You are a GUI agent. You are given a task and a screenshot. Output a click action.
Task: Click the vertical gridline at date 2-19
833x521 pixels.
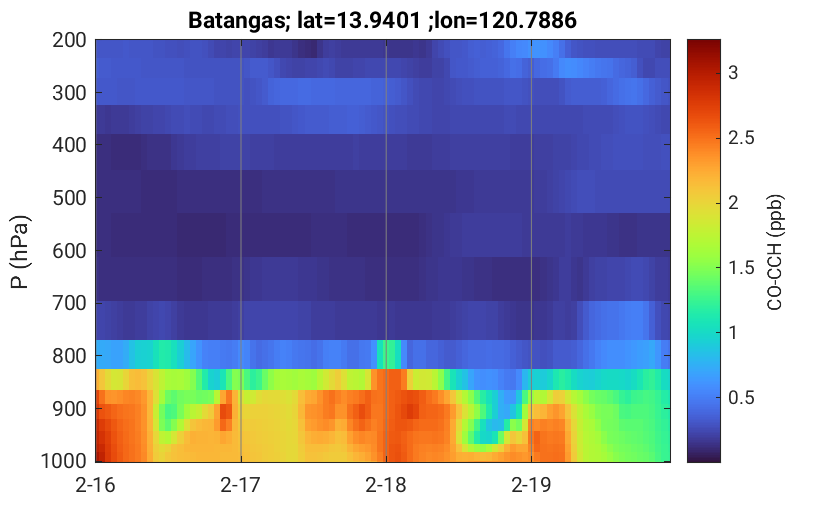(x=531, y=251)
